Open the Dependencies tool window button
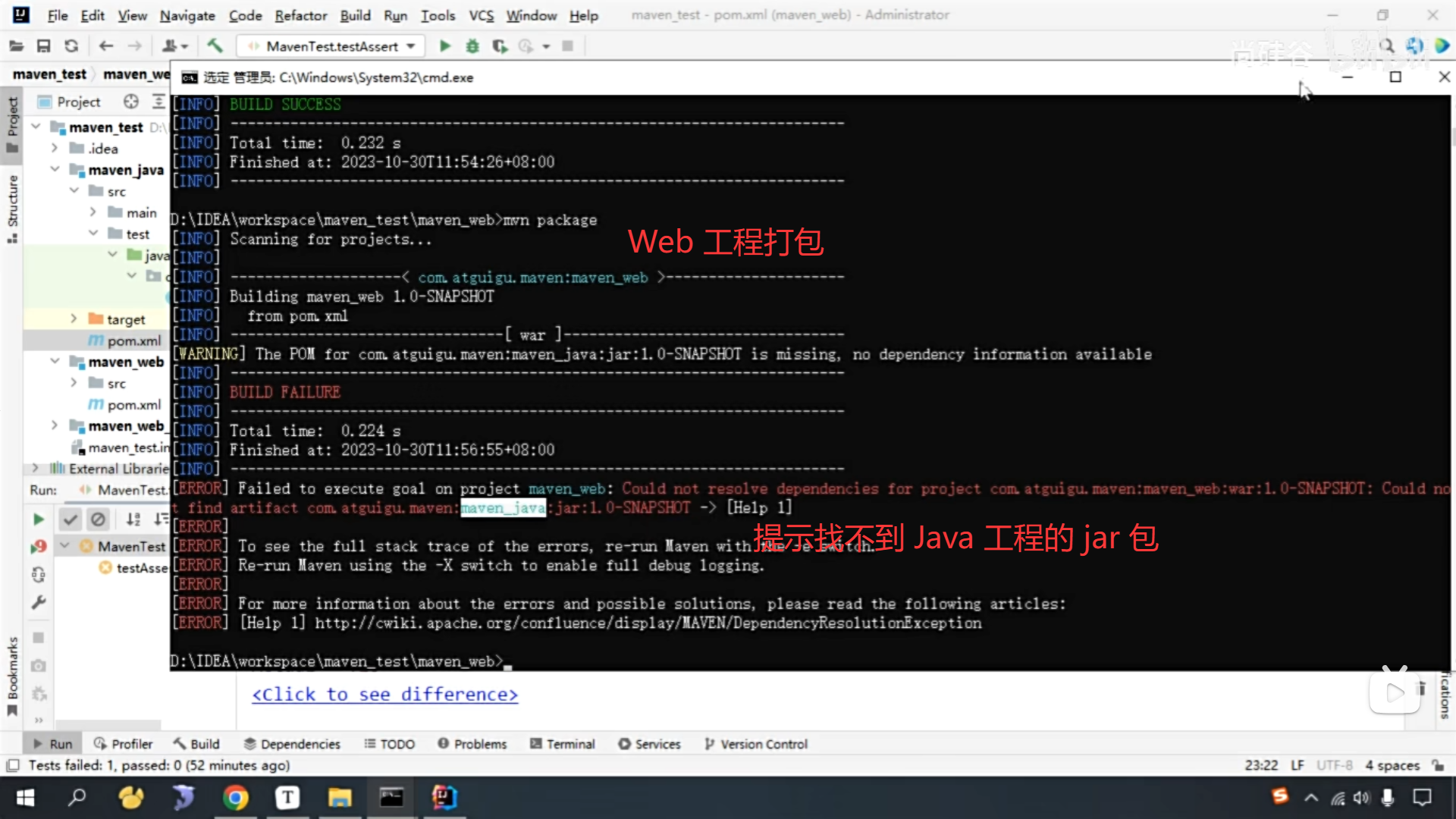Screen dimensions: 1456x819 [x=292, y=744]
